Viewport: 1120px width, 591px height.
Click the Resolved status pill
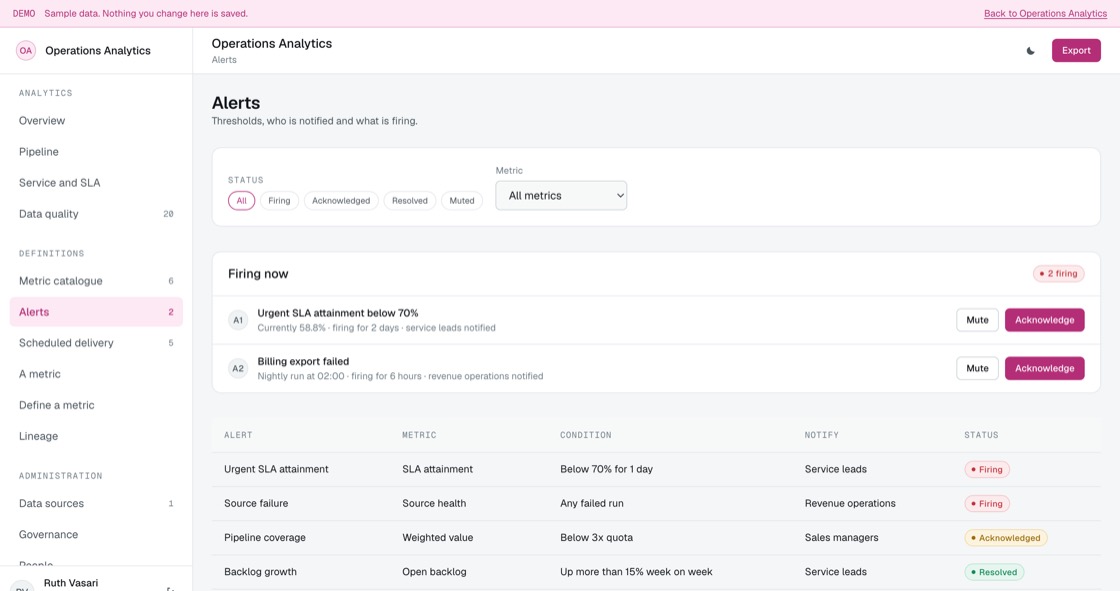994,572
